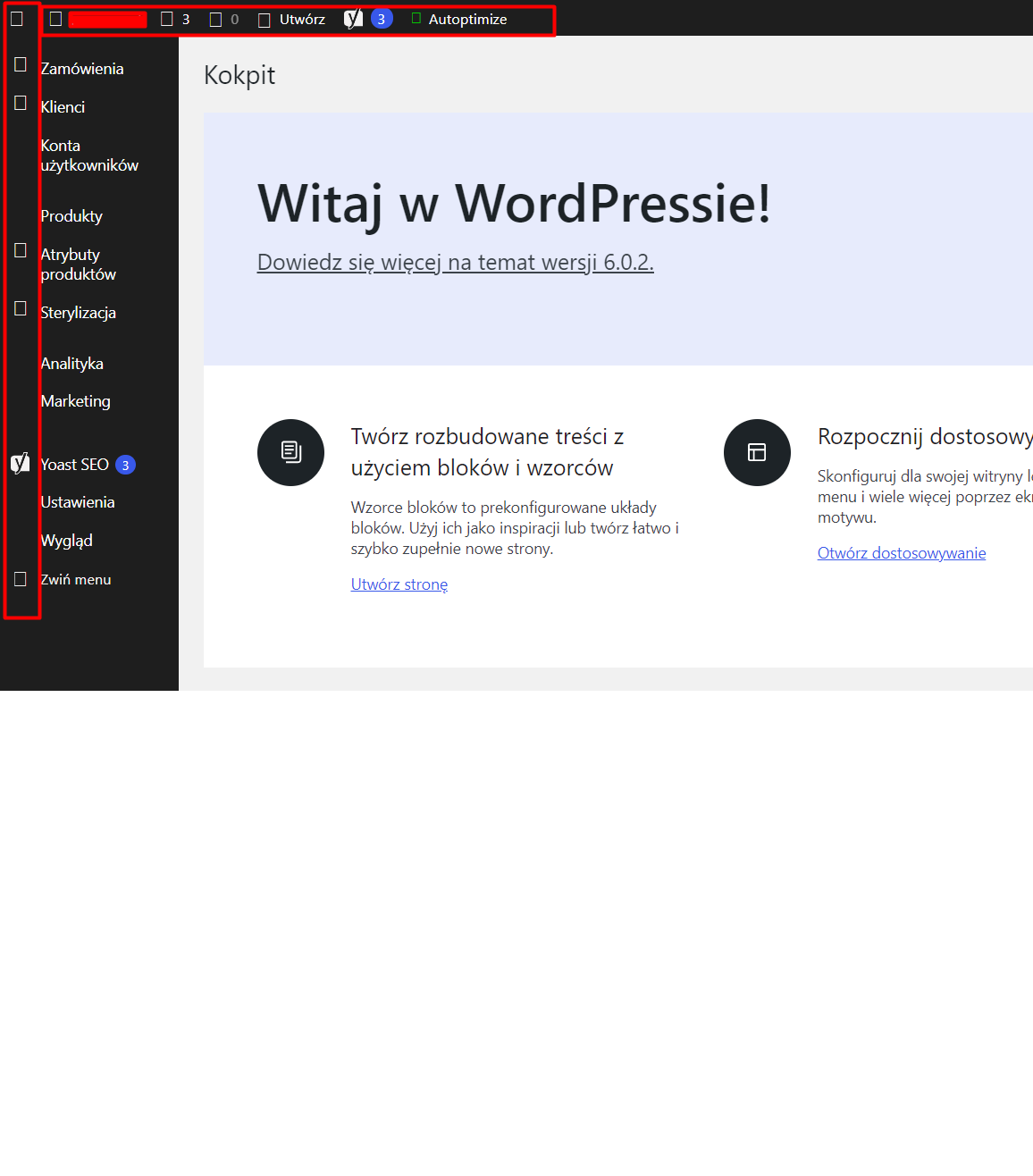Open Klienci menu item
The width and height of the screenshot is (1033, 1176).
click(63, 107)
